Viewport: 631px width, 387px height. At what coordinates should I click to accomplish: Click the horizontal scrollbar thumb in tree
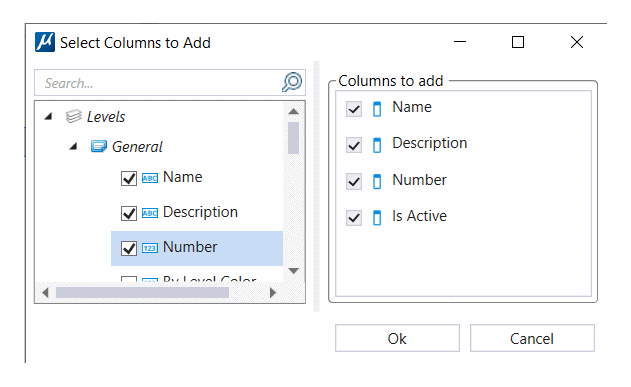tap(142, 293)
